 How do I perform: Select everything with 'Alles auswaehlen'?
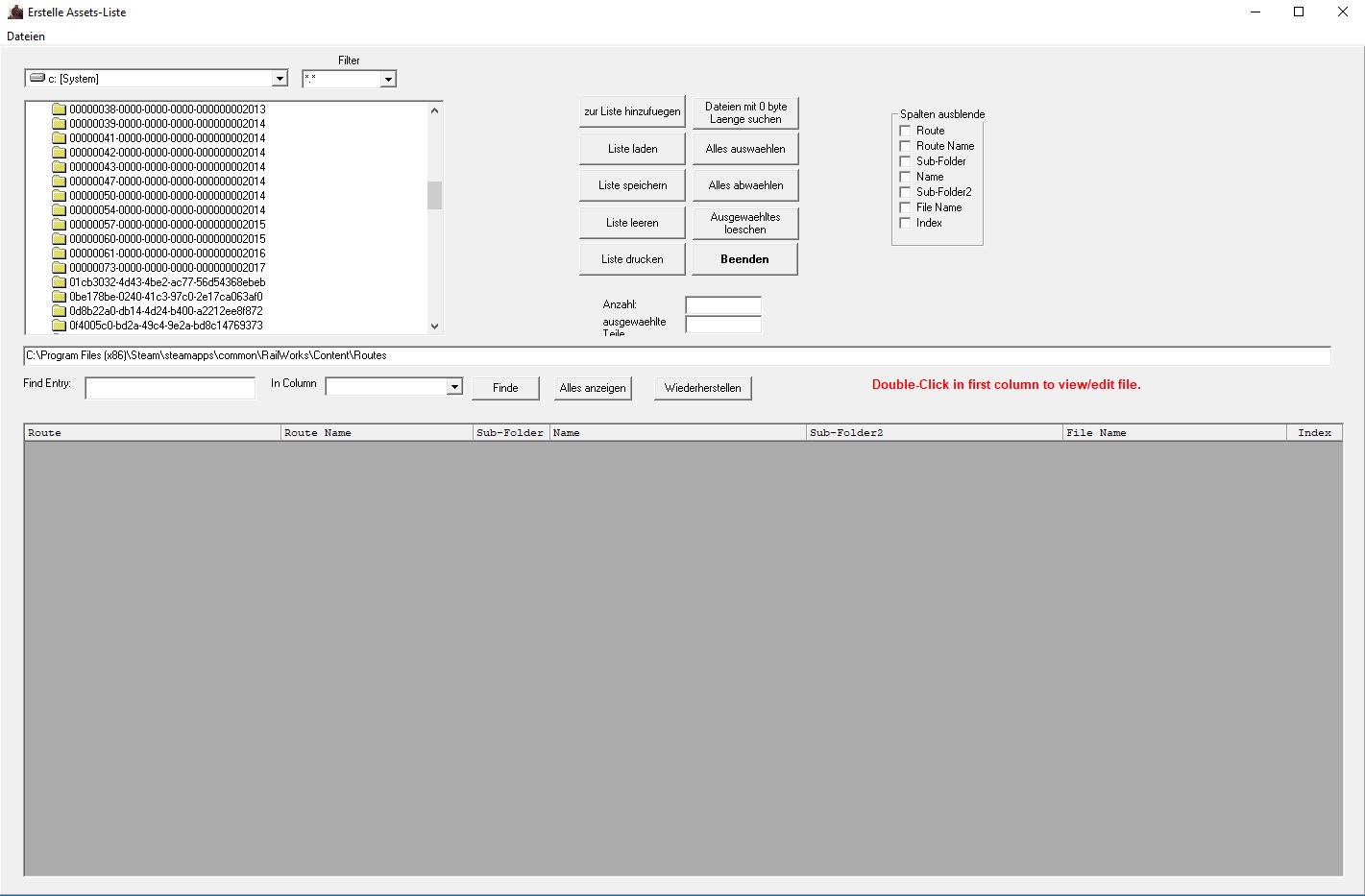(x=745, y=149)
